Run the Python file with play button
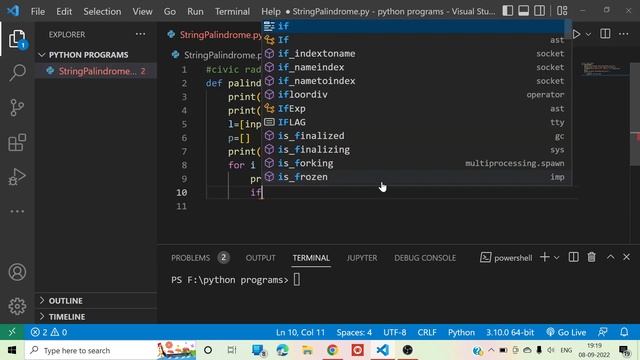 point(576,34)
